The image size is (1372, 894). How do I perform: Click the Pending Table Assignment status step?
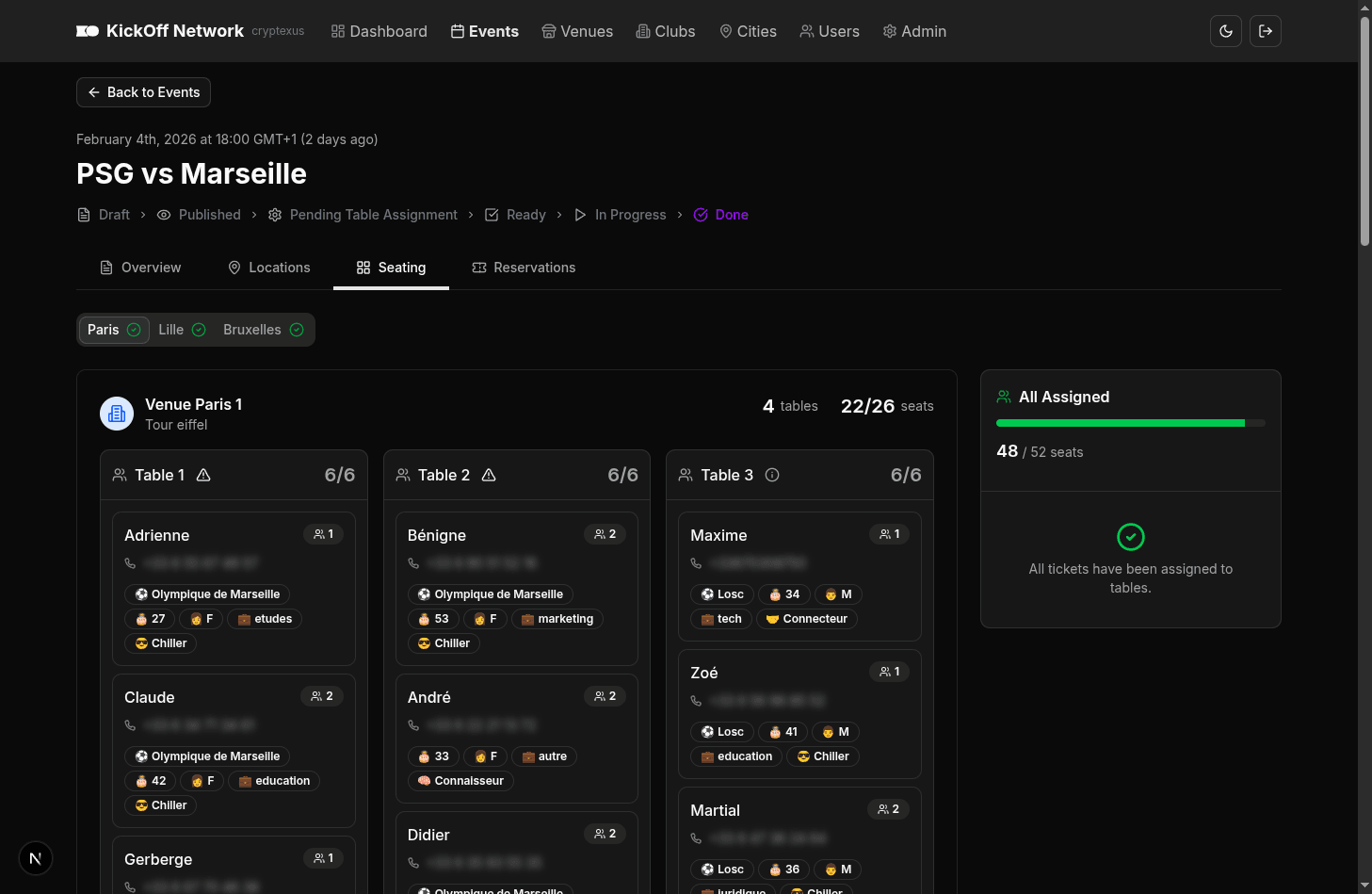(x=363, y=215)
